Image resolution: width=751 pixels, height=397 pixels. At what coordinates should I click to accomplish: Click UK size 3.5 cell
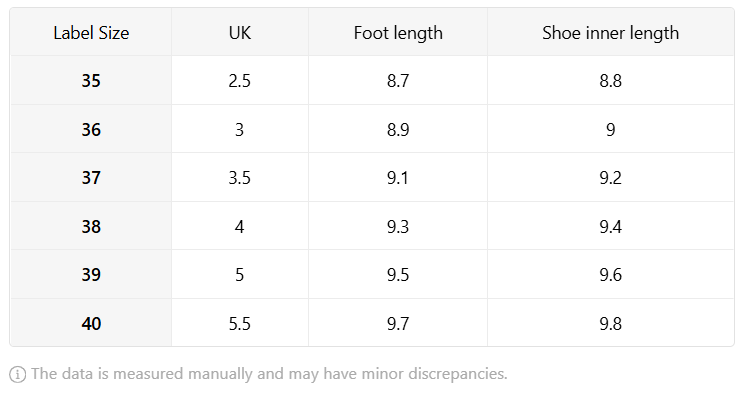click(240, 178)
